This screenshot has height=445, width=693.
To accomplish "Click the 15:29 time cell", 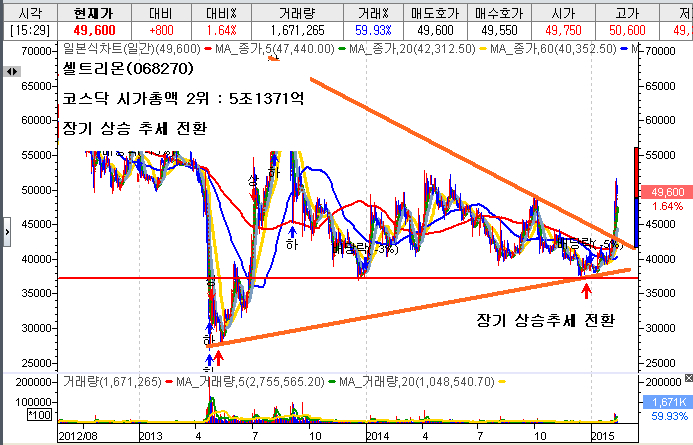I will [24, 31].
